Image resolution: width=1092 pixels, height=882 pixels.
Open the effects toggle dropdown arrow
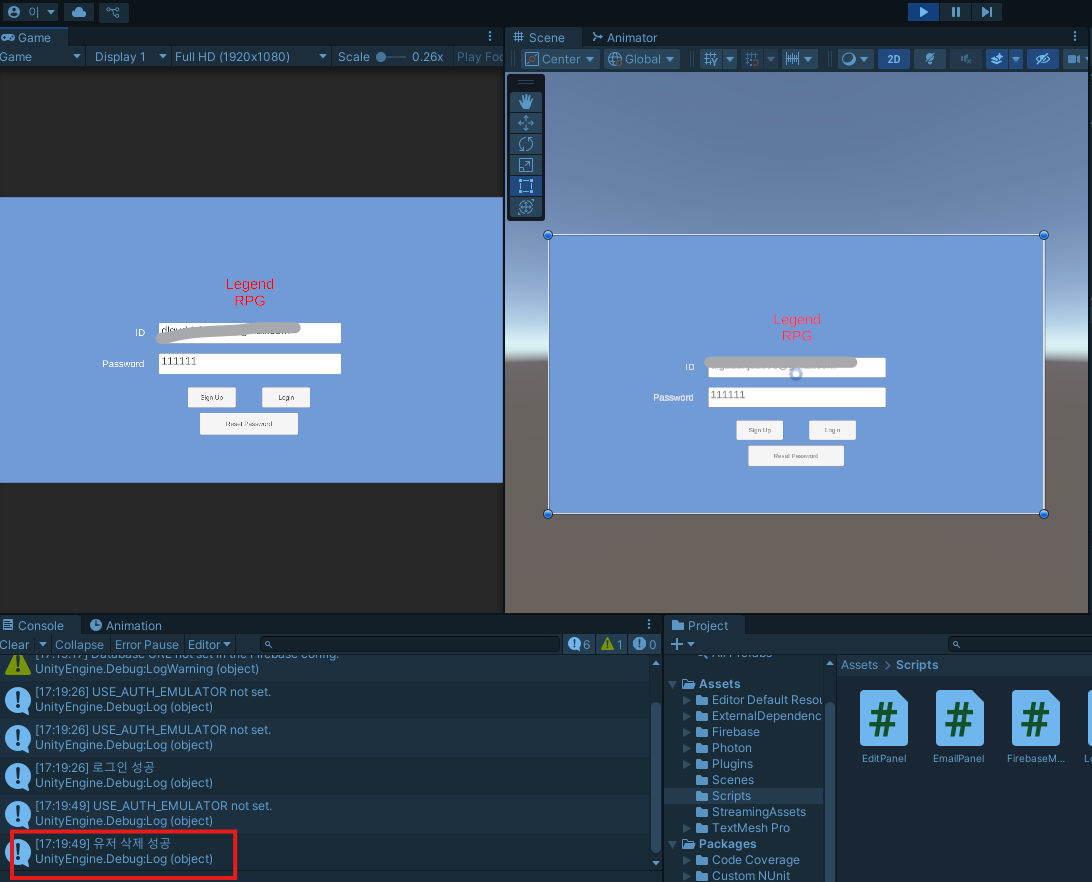(1015, 59)
